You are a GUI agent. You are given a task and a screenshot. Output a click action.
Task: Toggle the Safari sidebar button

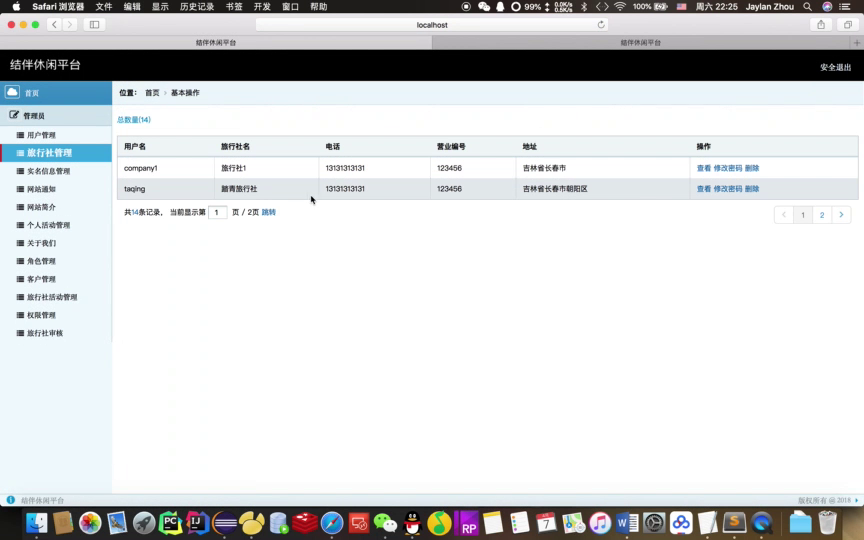tap(94, 24)
